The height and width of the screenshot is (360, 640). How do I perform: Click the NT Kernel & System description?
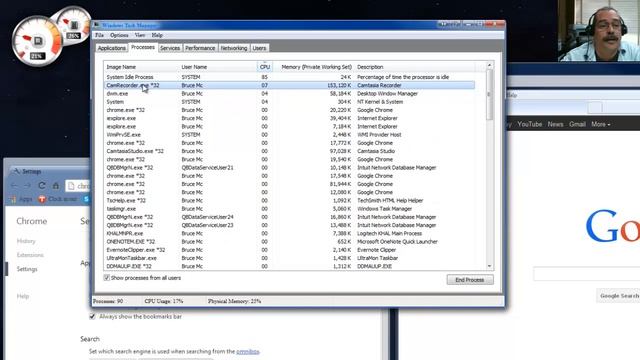point(380,102)
